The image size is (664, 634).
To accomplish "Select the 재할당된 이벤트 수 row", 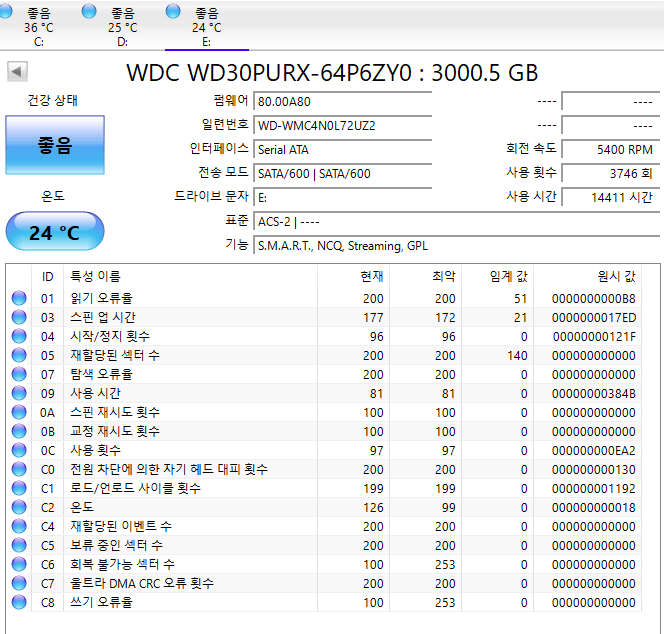I will (326, 526).
